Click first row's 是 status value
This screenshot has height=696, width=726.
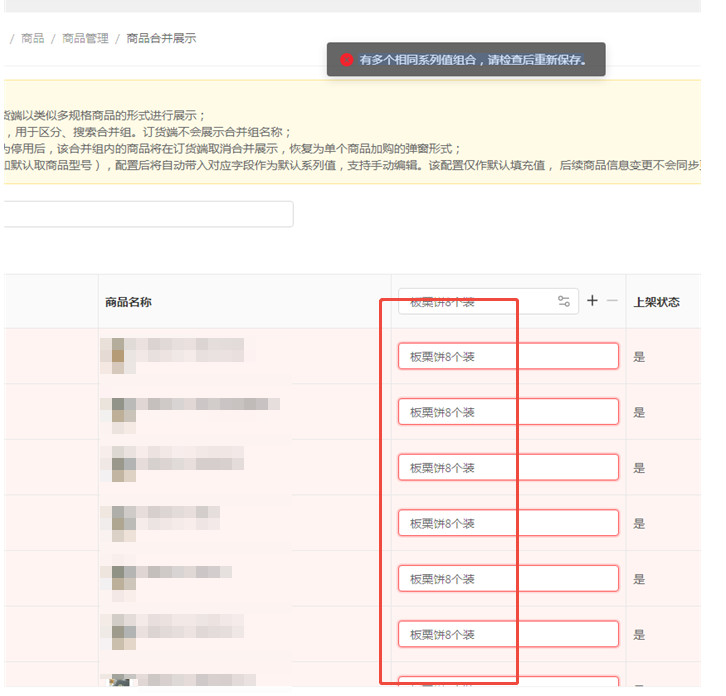[639, 357]
